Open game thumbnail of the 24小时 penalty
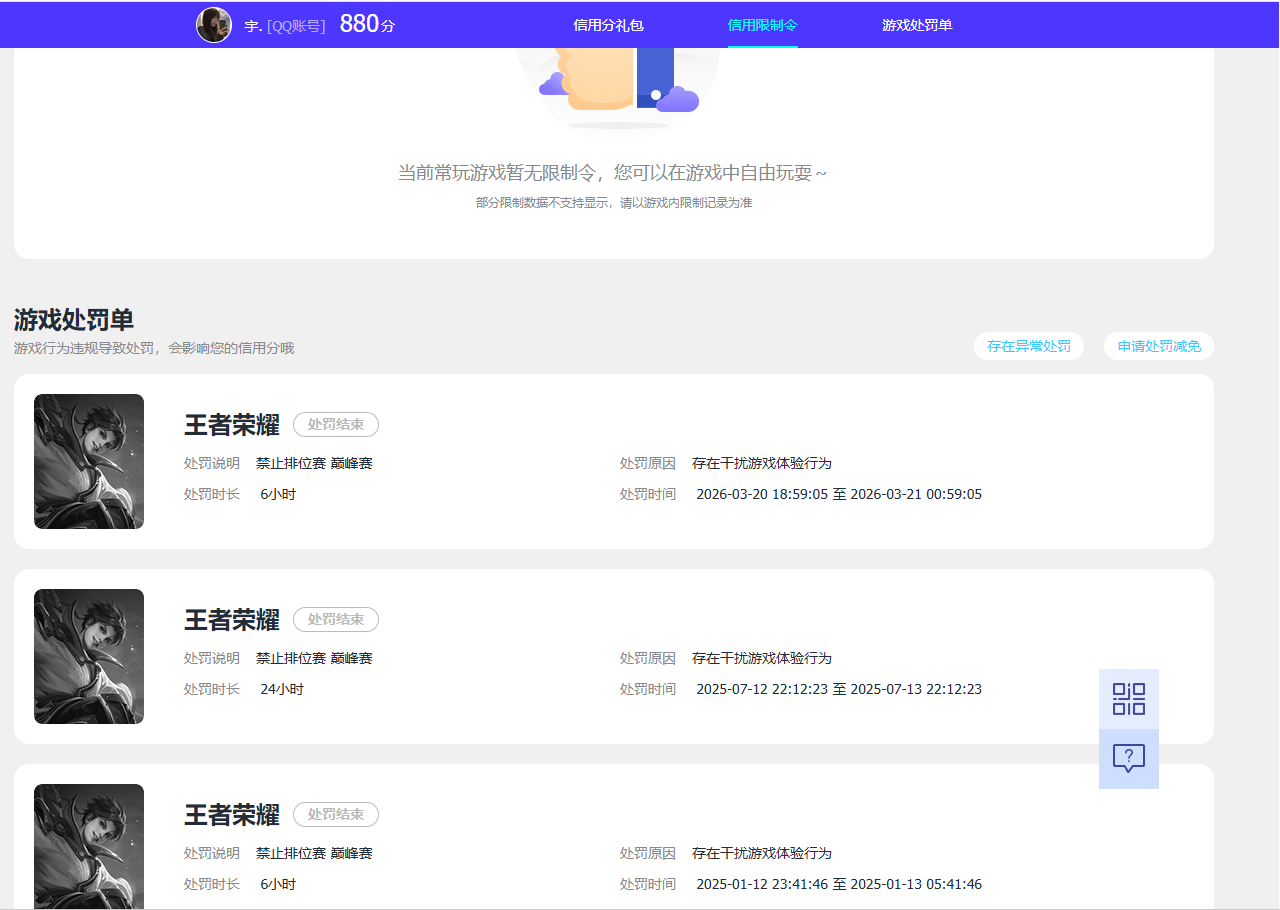The height and width of the screenshot is (910, 1280). pyautogui.click(x=89, y=656)
